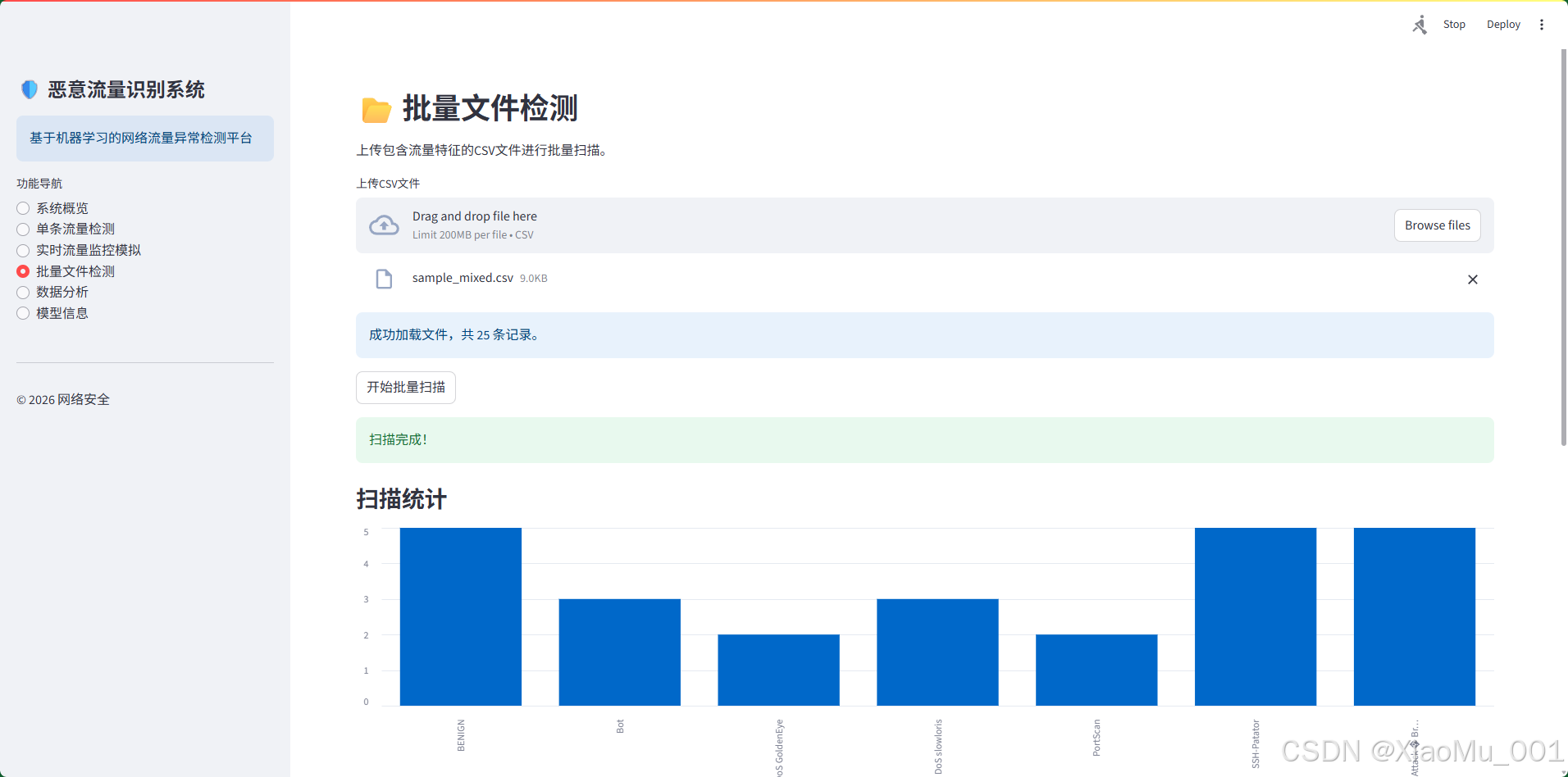Click the 基于机器学习的网络流量异常检测平台 info box
Image resolution: width=1568 pixels, height=777 pixels.
click(x=145, y=139)
